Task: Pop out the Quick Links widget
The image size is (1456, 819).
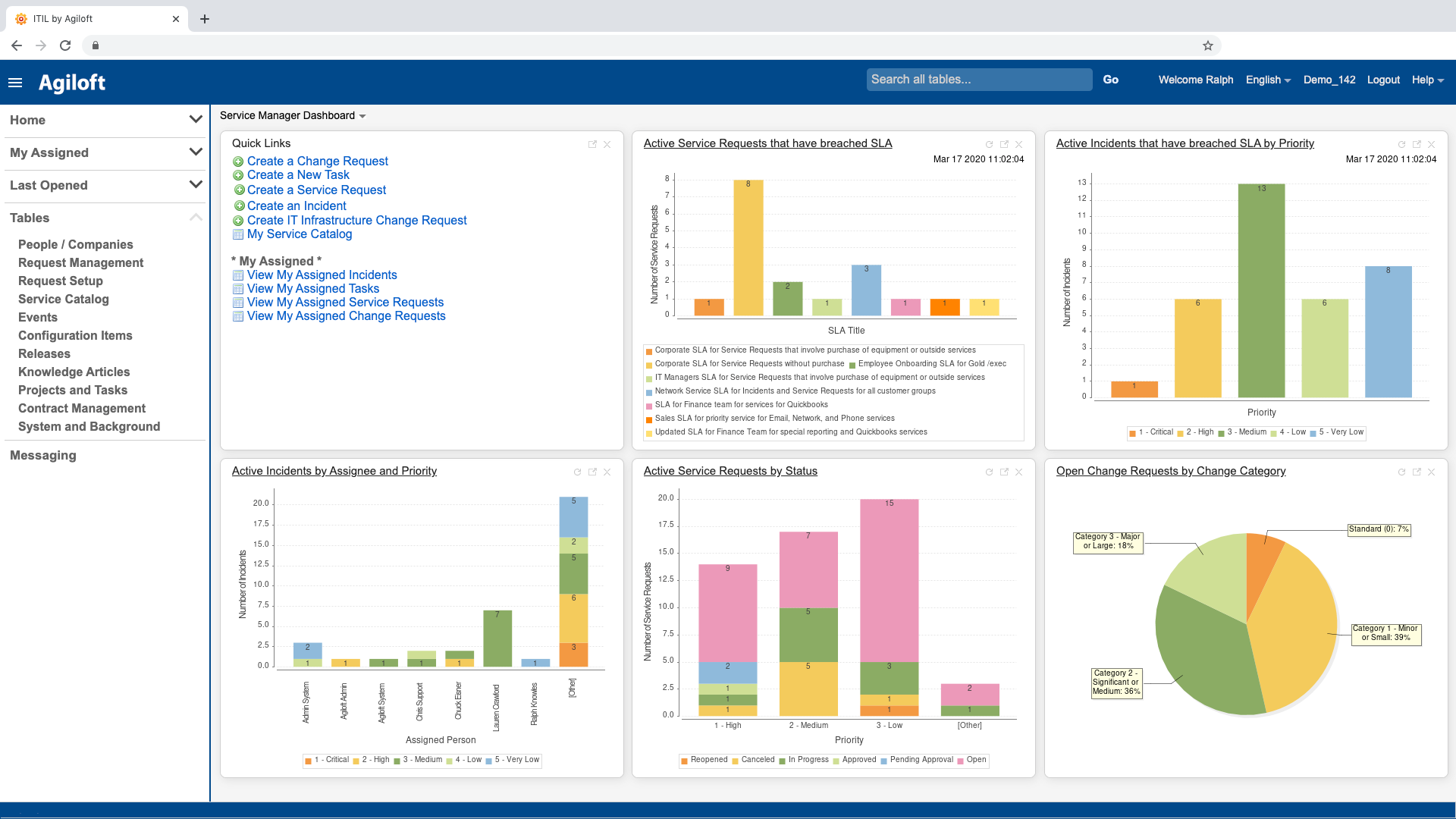Action: 592,144
